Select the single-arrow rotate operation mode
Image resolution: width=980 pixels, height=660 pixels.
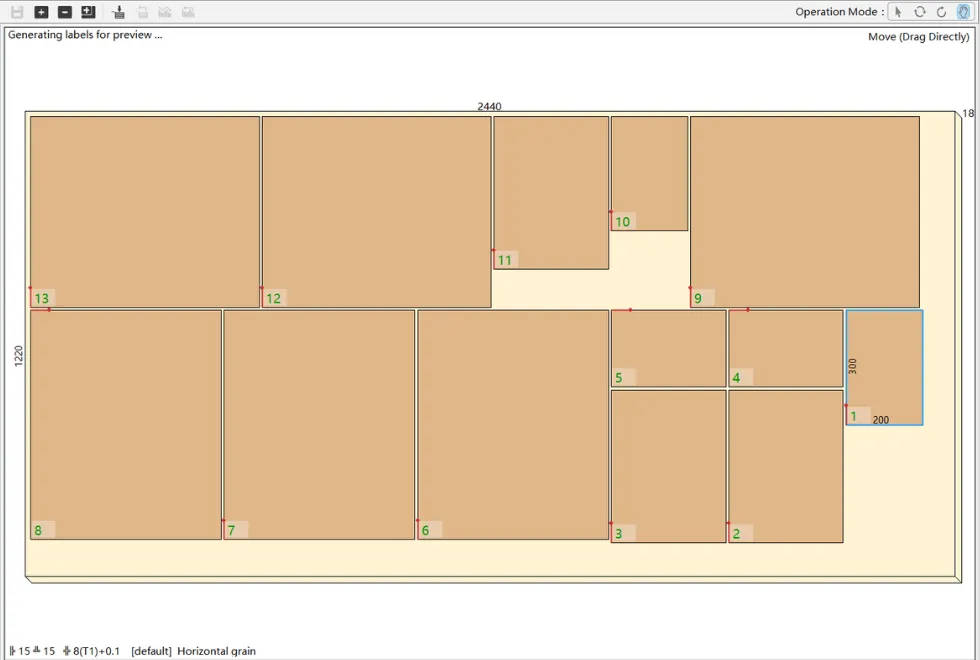pos(941,12)
